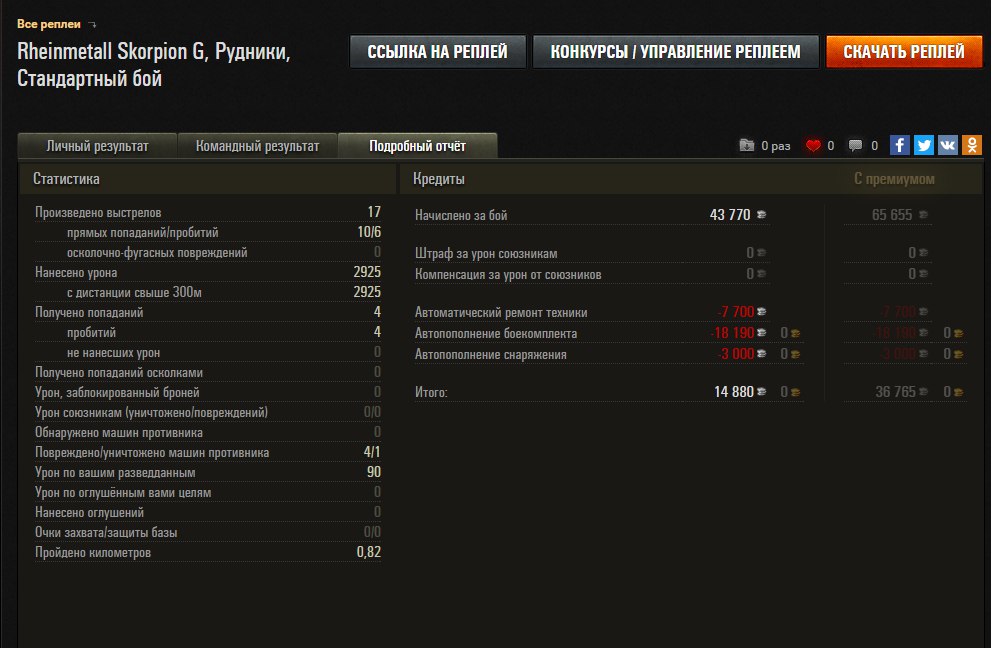Screen dimensions: 993x648
Task: Open comments via the speech bubble icon
Action: [x=856, y=146]
